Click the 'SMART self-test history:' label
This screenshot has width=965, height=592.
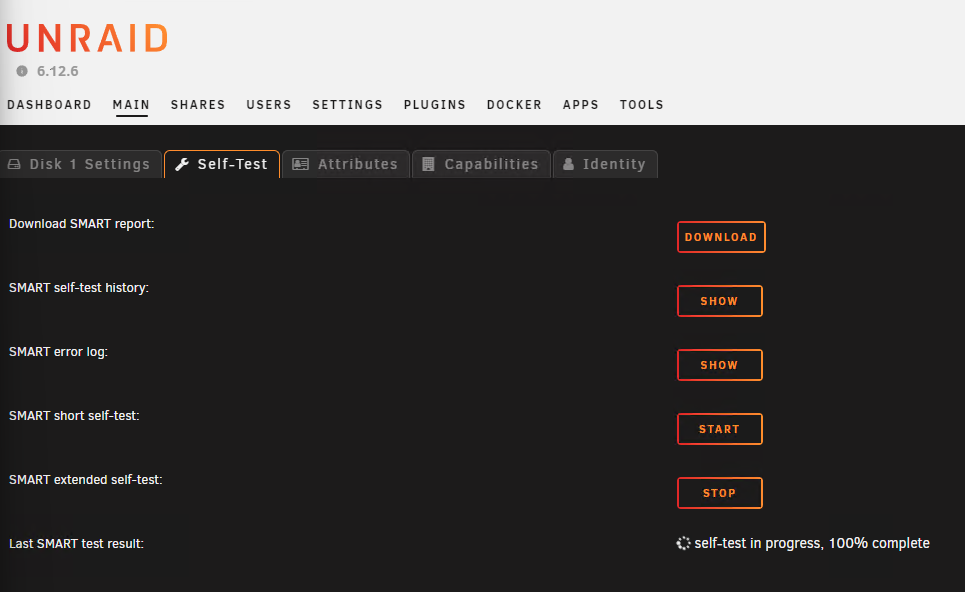pyautogui.click(x=79, y=288)
